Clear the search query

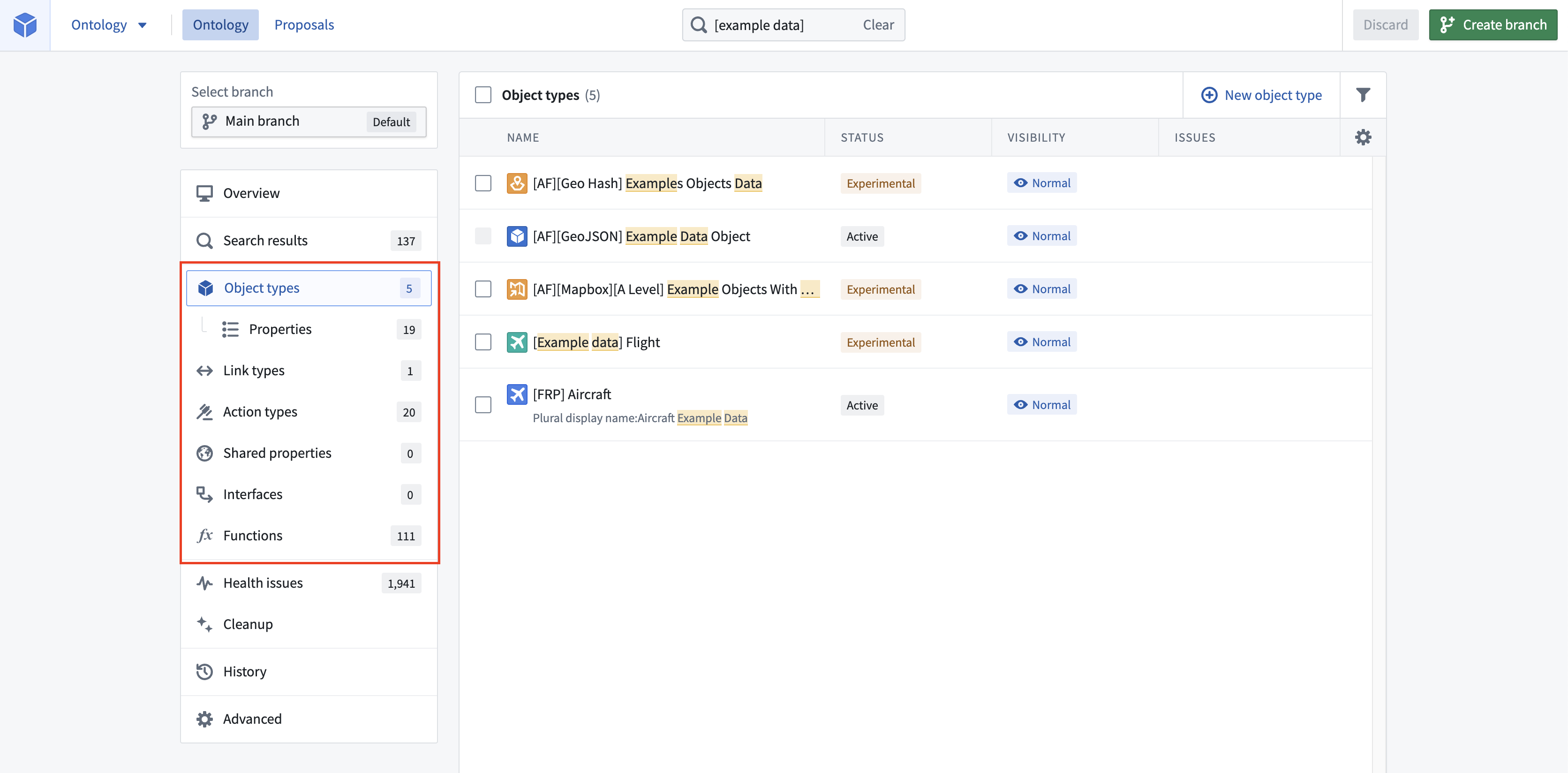(x=878, y=25)
